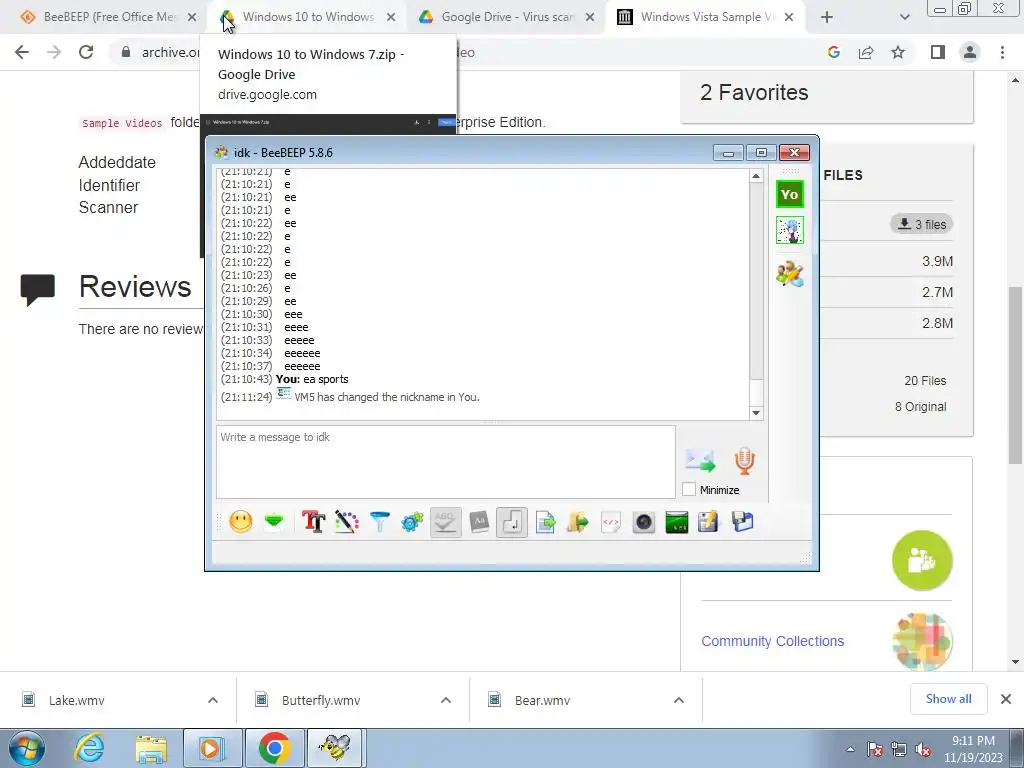
Task: Click the 3 files download button
Action: coord(921,224)
